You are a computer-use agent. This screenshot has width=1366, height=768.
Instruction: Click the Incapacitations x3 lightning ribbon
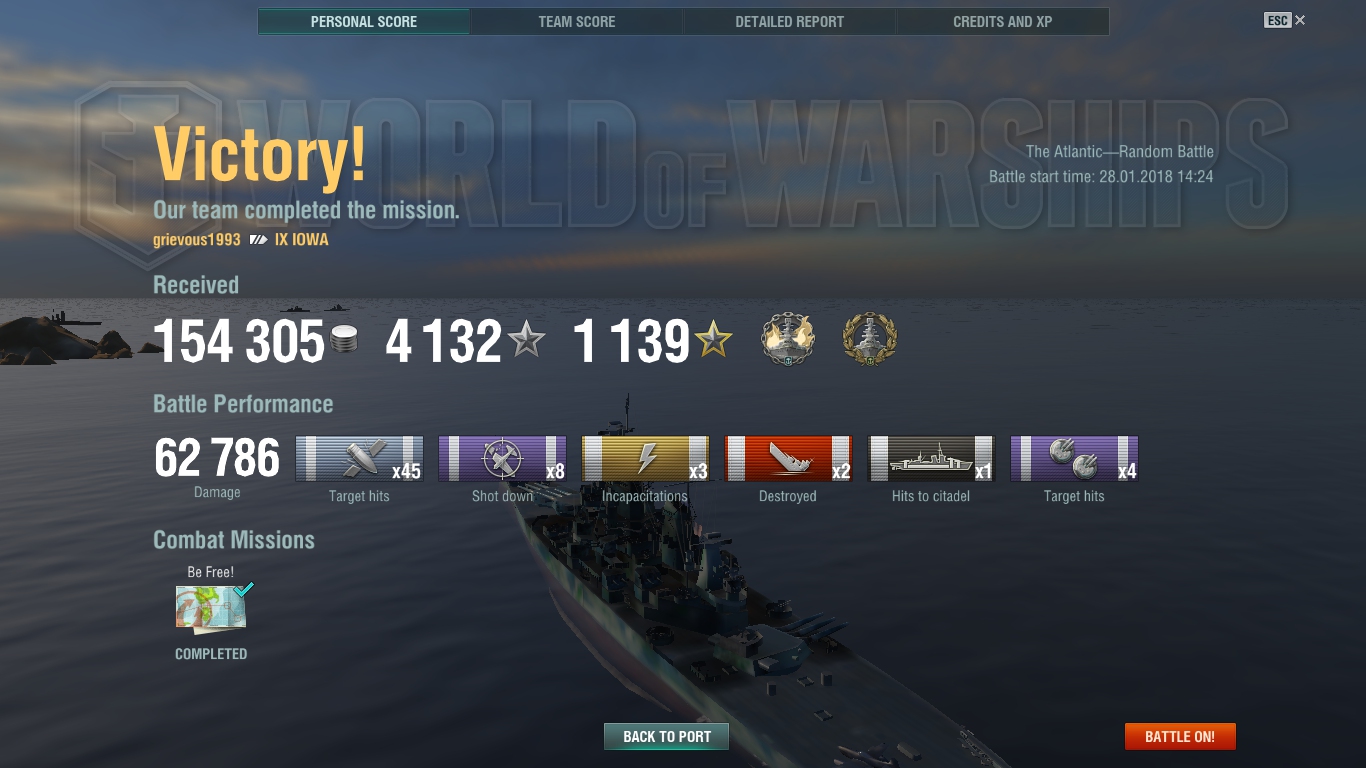point(645,459)
